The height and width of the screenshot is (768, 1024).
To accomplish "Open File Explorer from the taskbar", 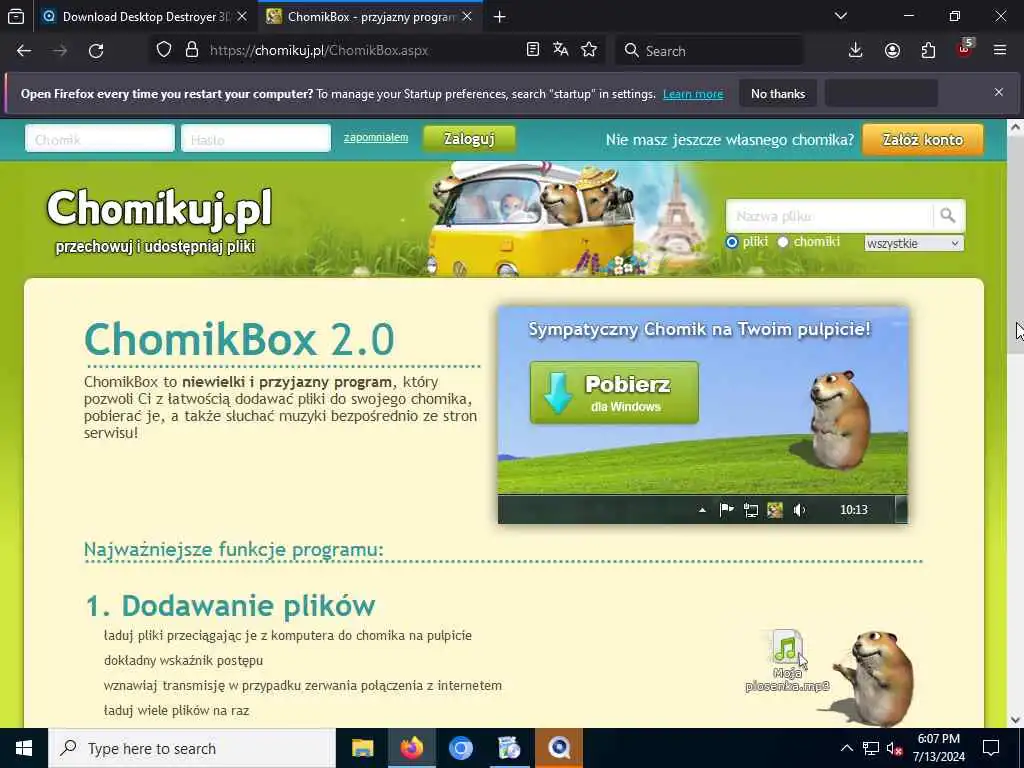I will point(362,748).
